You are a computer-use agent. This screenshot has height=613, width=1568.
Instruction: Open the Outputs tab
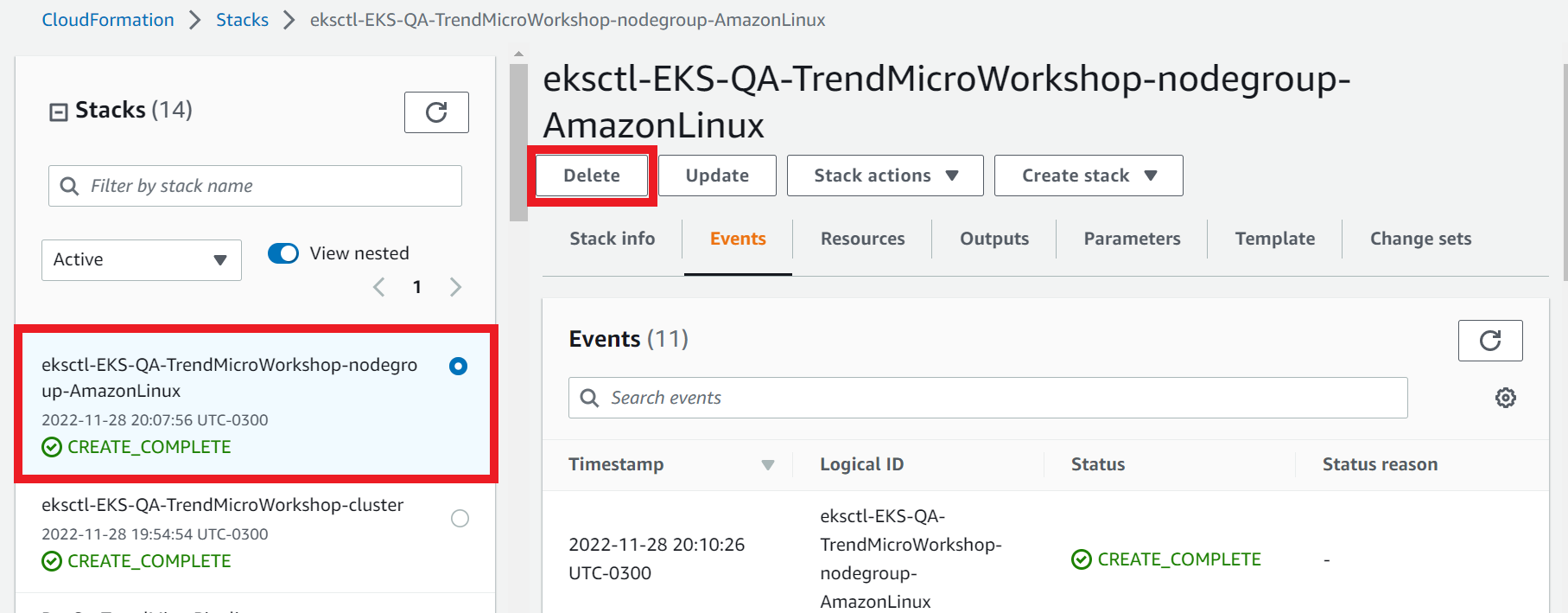coord(994,239)
